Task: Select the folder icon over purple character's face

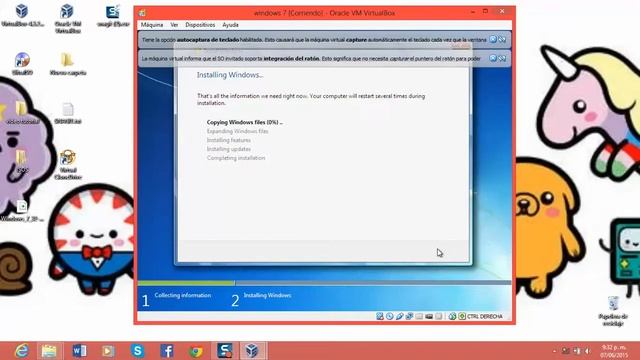Action: coord(21,158)
